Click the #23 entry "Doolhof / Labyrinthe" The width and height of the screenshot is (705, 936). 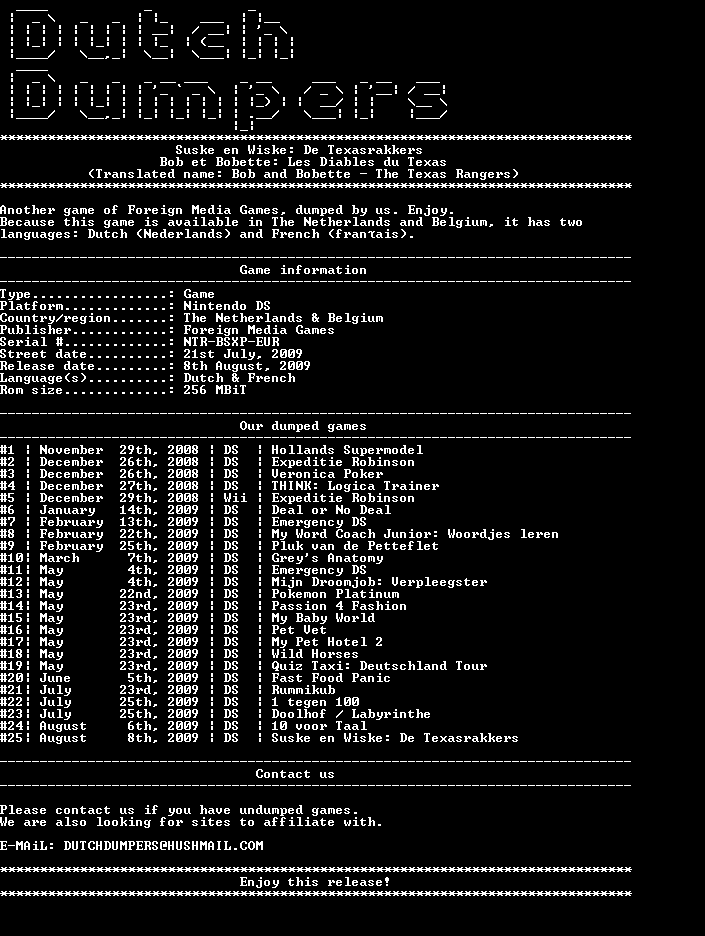pos(351,714)
